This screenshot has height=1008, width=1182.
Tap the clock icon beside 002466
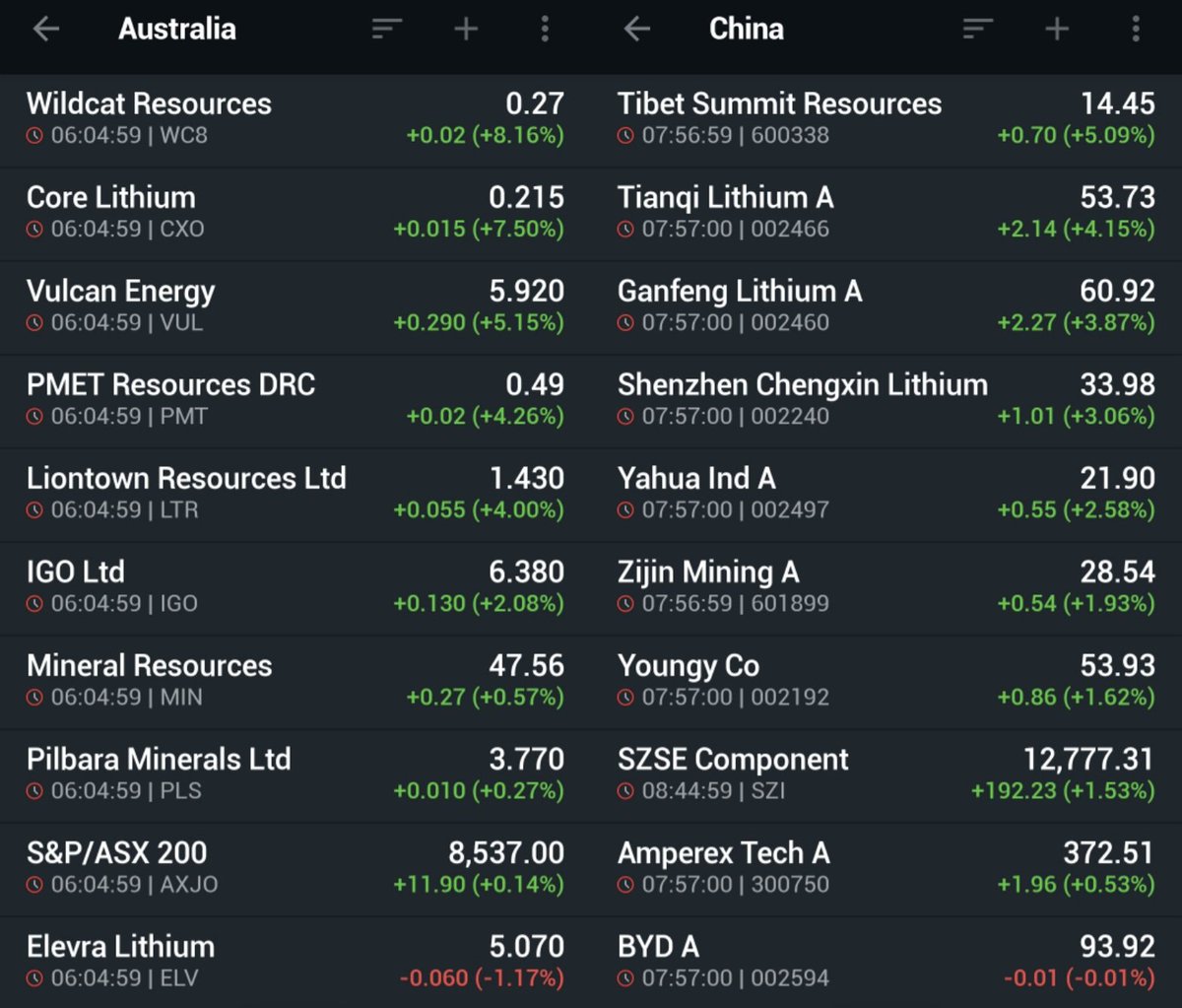pyautogui.click(x=626, y=230)
